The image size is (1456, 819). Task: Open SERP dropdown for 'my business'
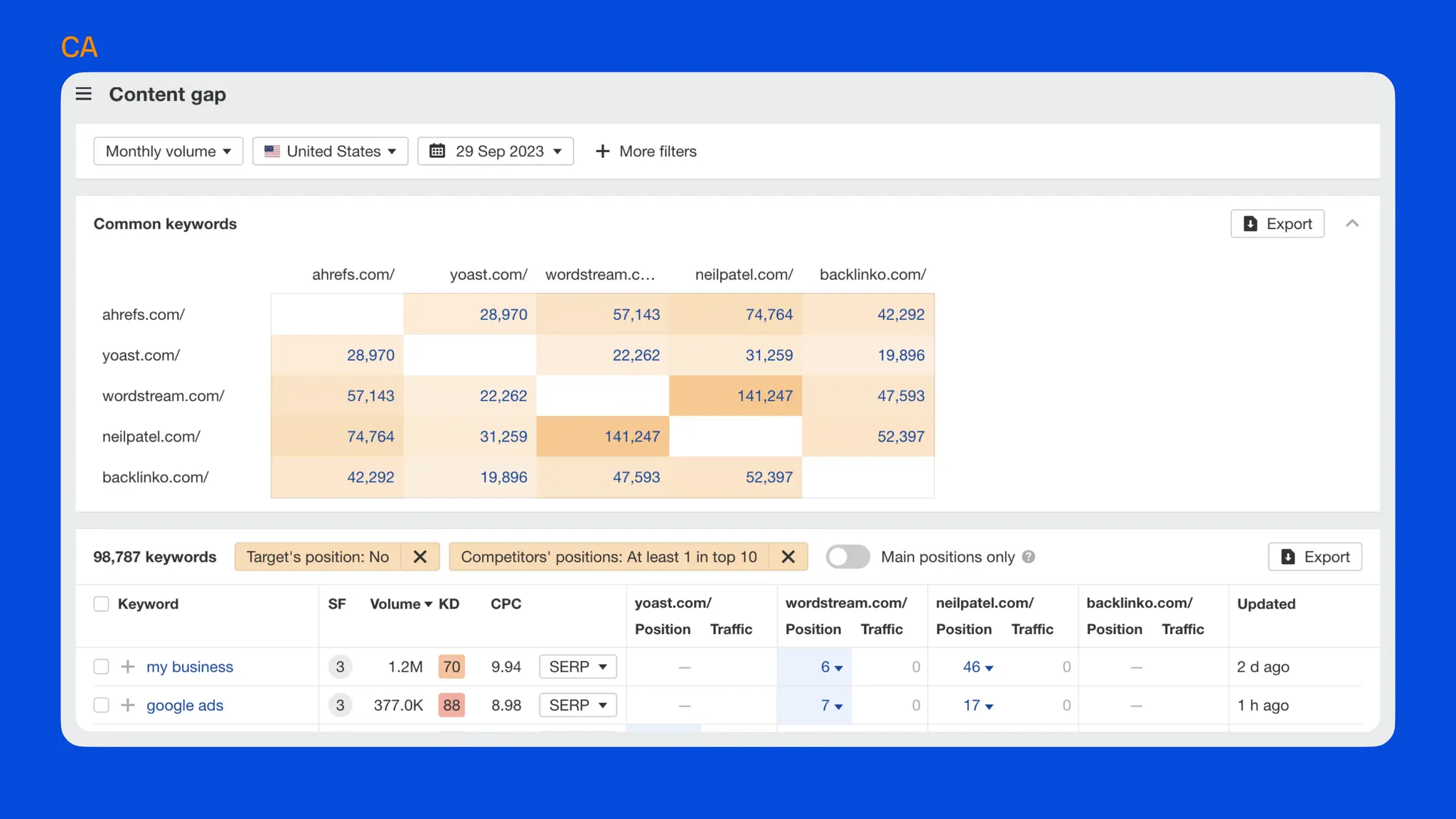click(x=578, y=667)
